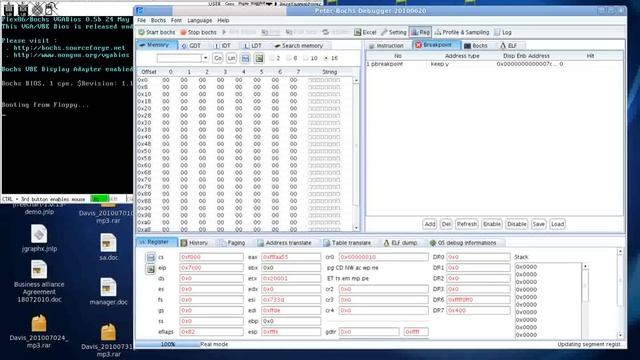The width and height of the screenshot is (640, 360).
Task: Click the Stack list scrollbar
Action: coord(585,301)
